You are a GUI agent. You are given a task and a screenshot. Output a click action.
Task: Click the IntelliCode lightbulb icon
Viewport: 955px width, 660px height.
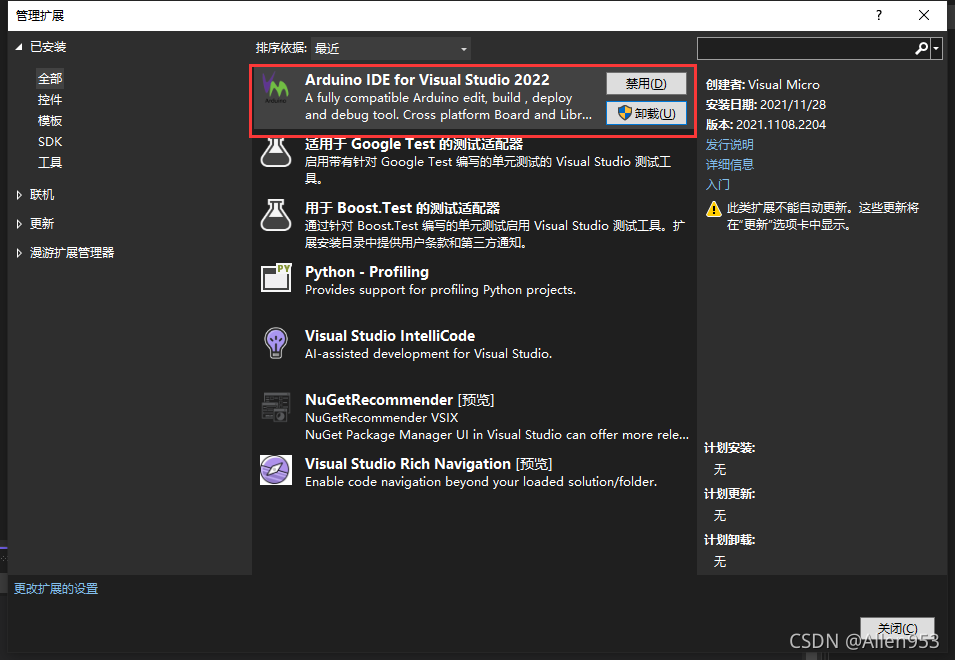click(x=276, y=343)
